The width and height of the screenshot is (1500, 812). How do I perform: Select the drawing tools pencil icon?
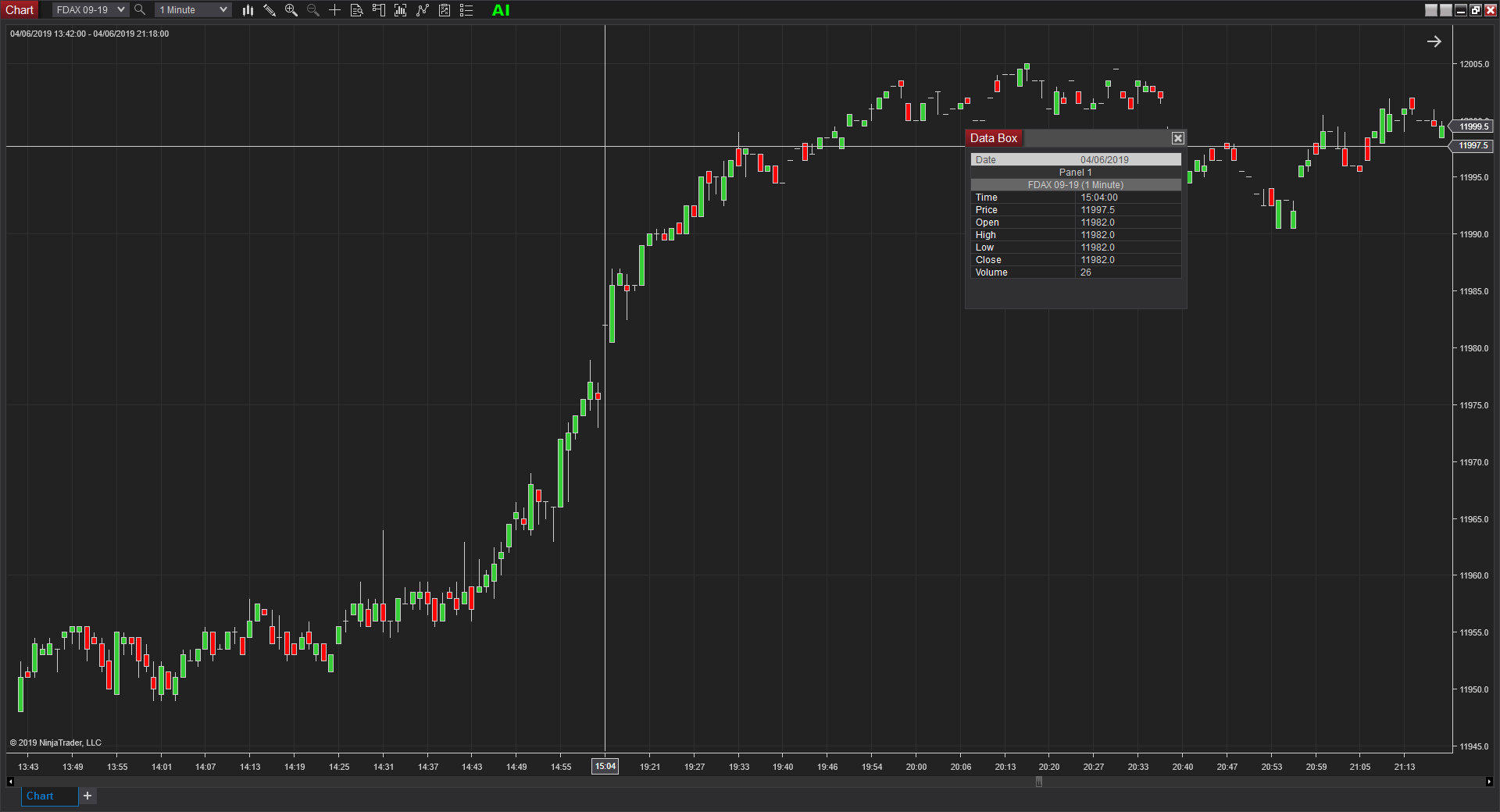[270, 10]
